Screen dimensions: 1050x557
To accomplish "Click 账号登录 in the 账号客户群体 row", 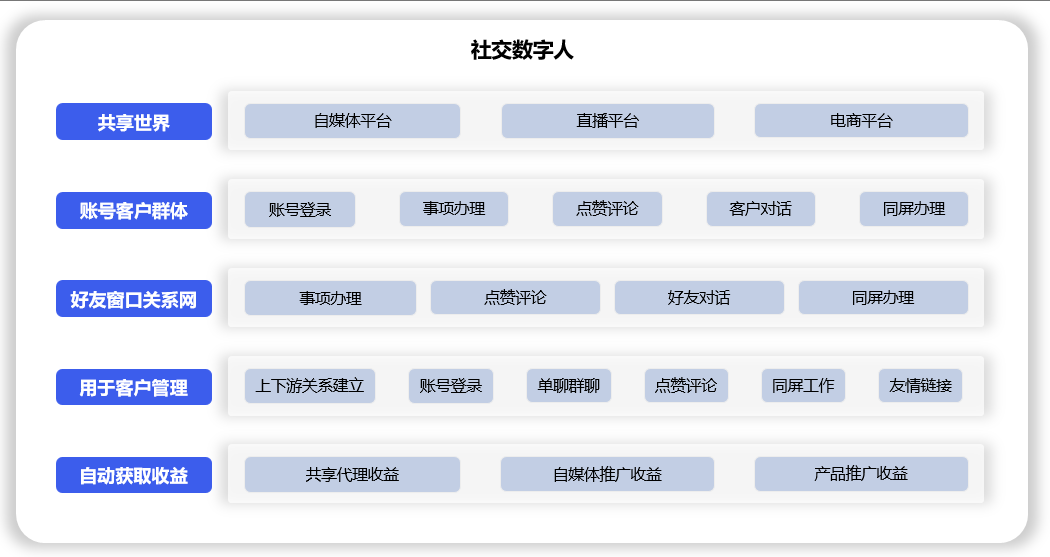I will click(300, 210).
